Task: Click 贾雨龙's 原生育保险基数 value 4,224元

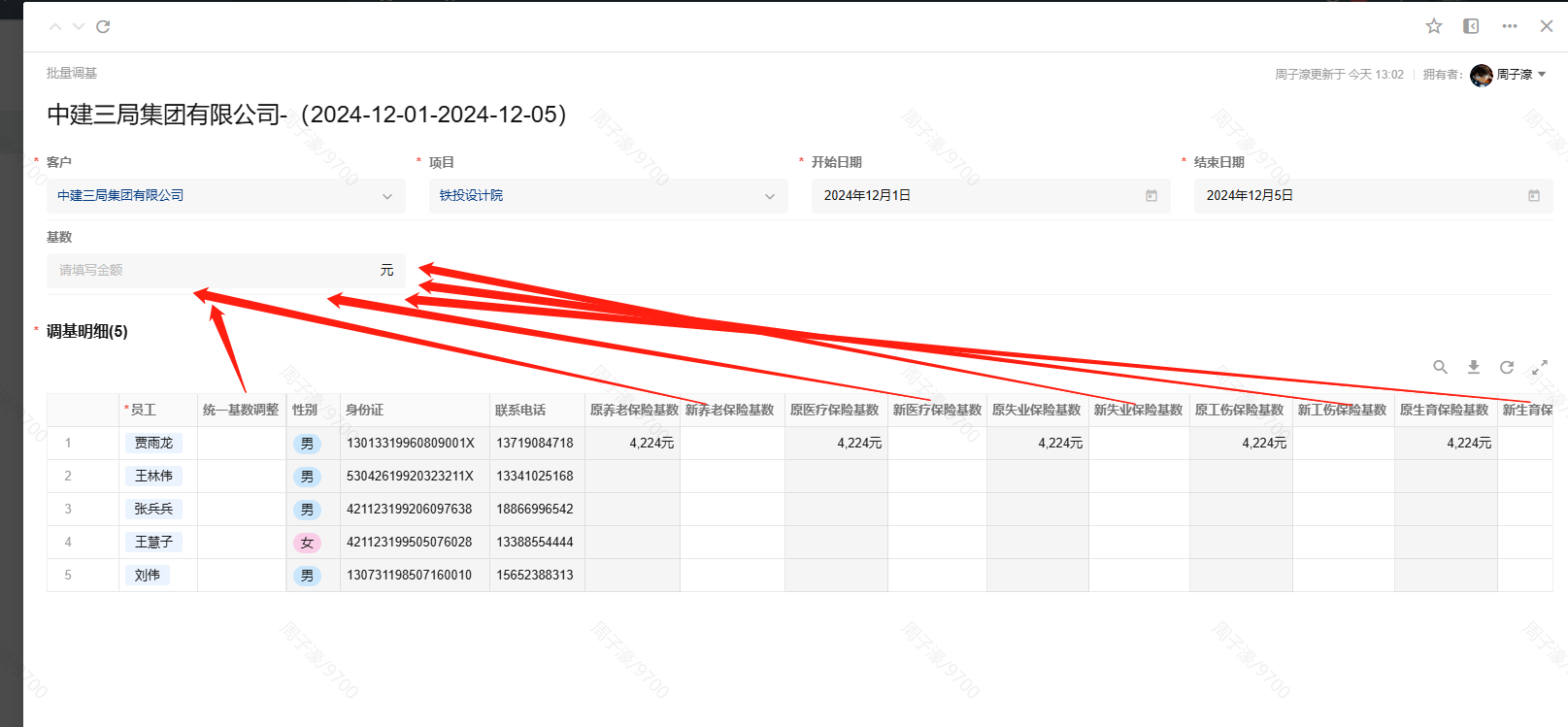Action: pos(1469,444)
